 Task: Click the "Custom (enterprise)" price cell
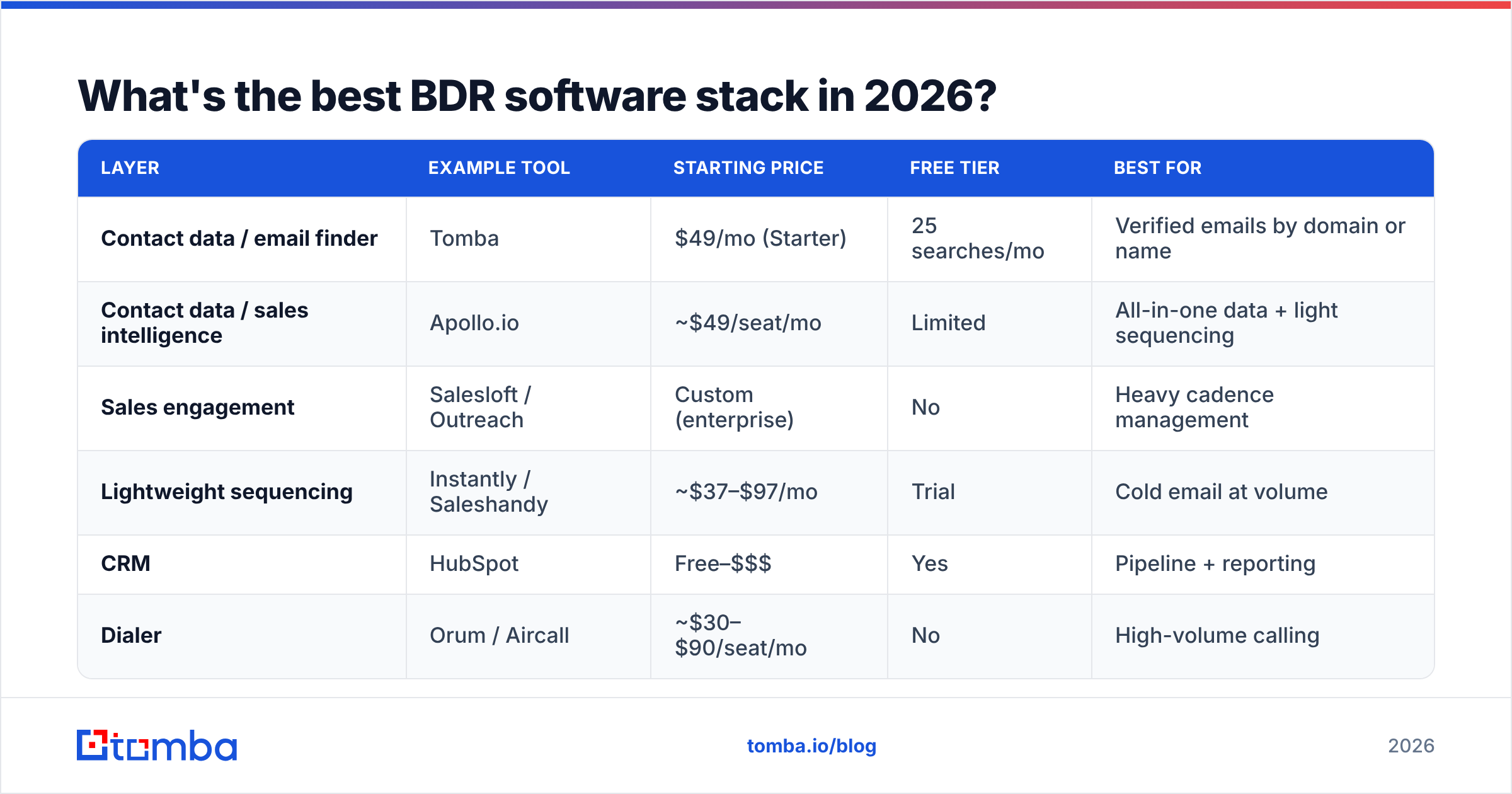click(769, 408)
